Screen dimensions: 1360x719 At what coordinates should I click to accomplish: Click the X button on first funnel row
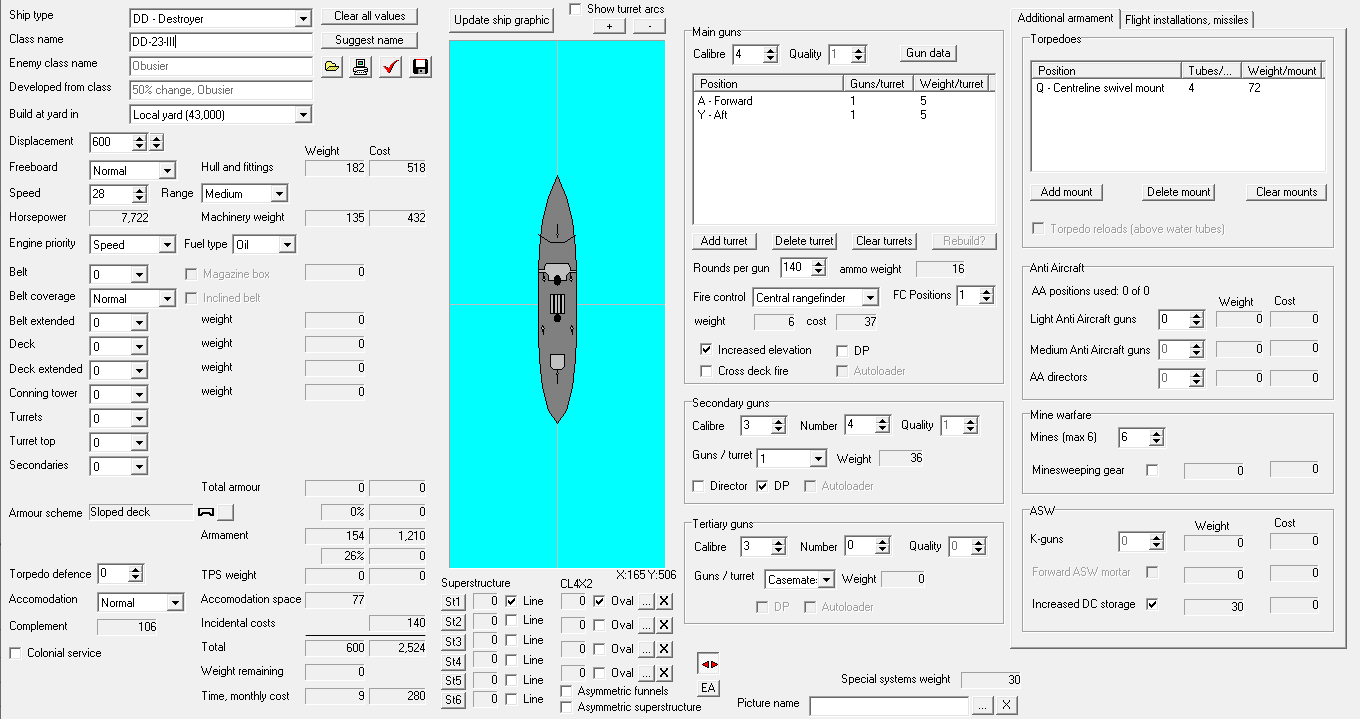coord(664,601)
